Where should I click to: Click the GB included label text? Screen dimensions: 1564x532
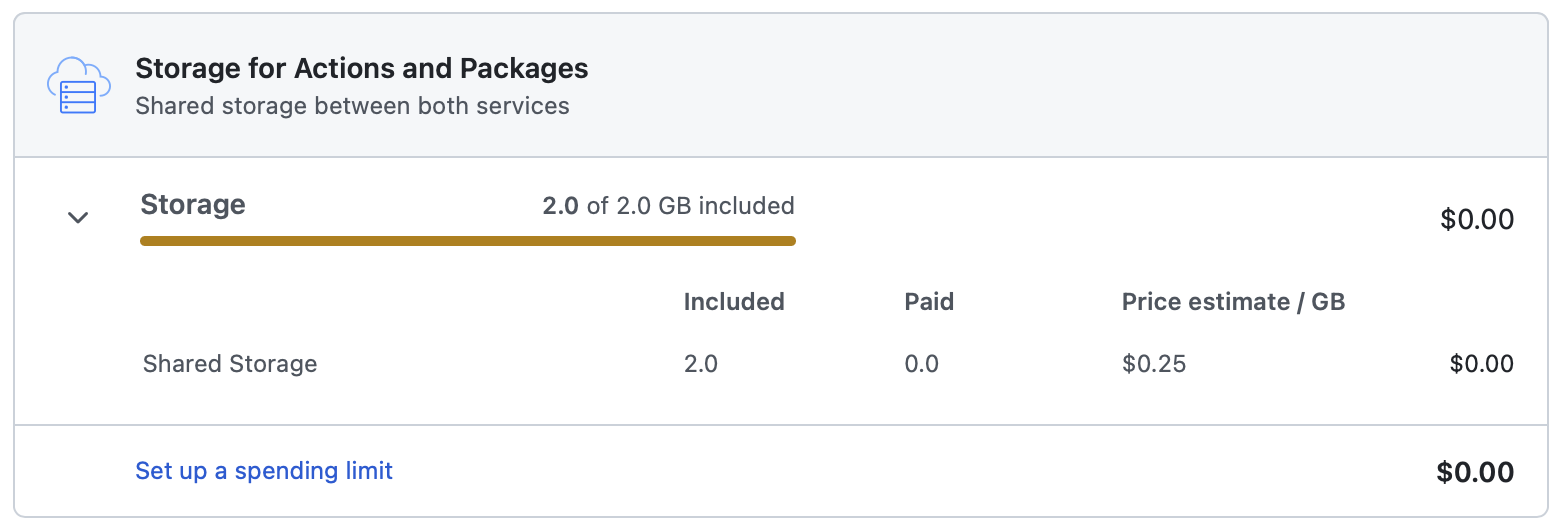tap(745, 206)
